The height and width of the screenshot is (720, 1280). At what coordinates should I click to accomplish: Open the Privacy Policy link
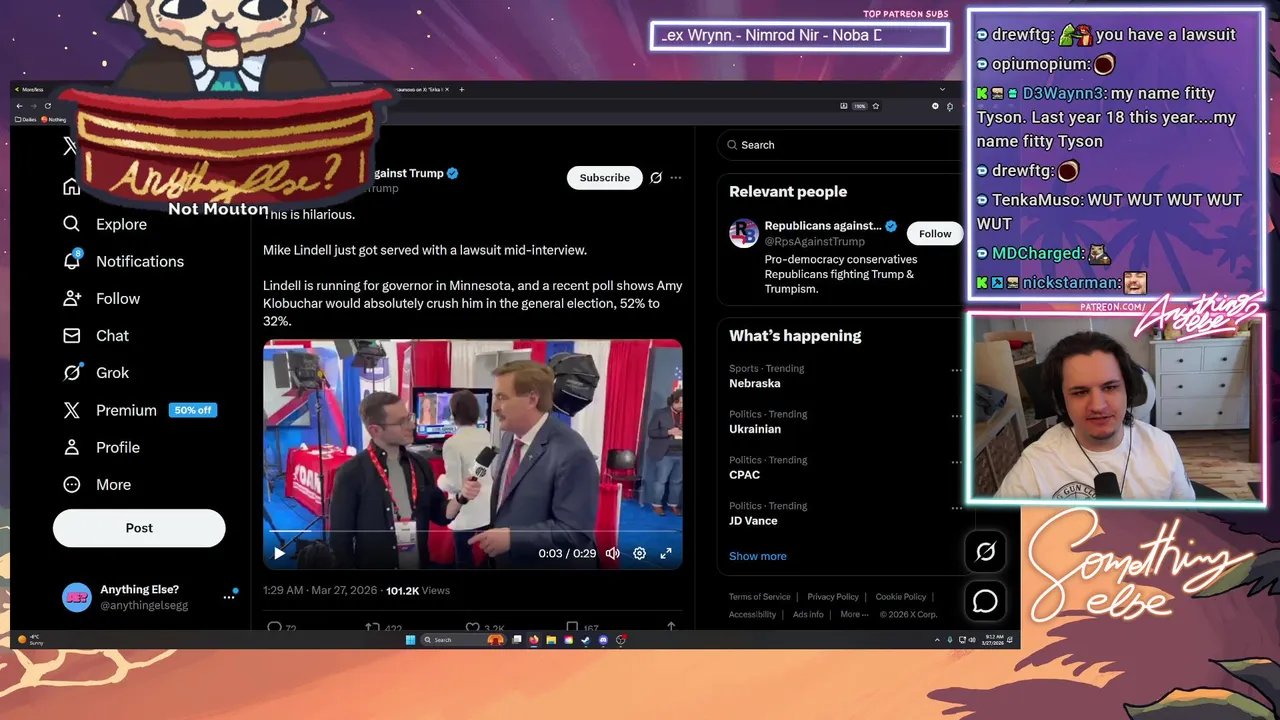click(833, 597)
